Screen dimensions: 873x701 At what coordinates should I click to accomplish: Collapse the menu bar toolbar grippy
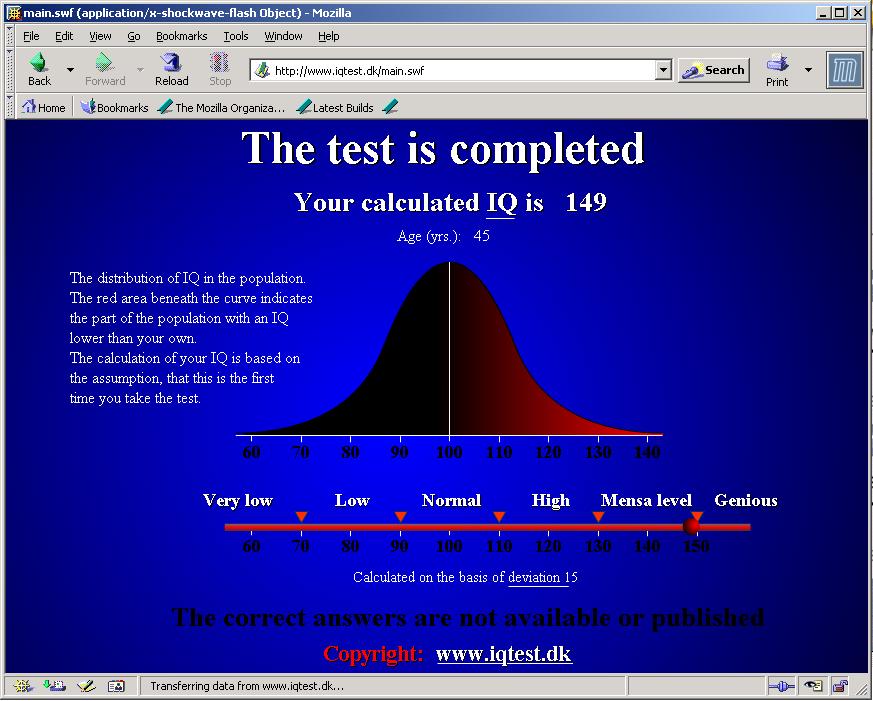9,36
